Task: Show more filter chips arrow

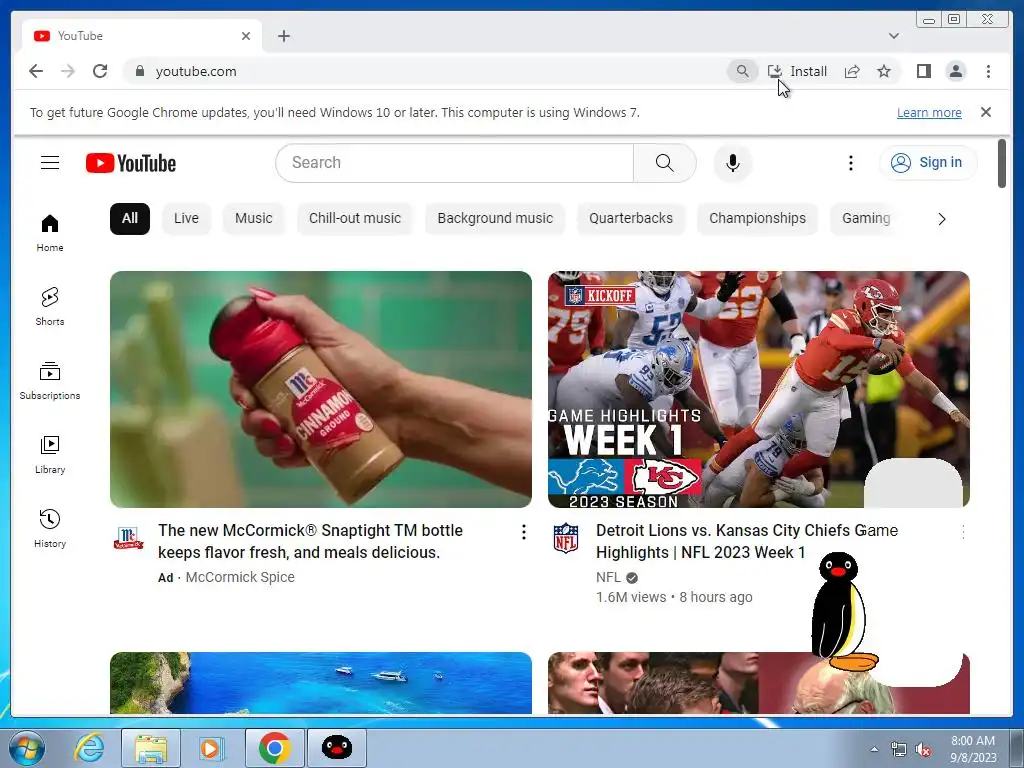Action: (942, 219)
